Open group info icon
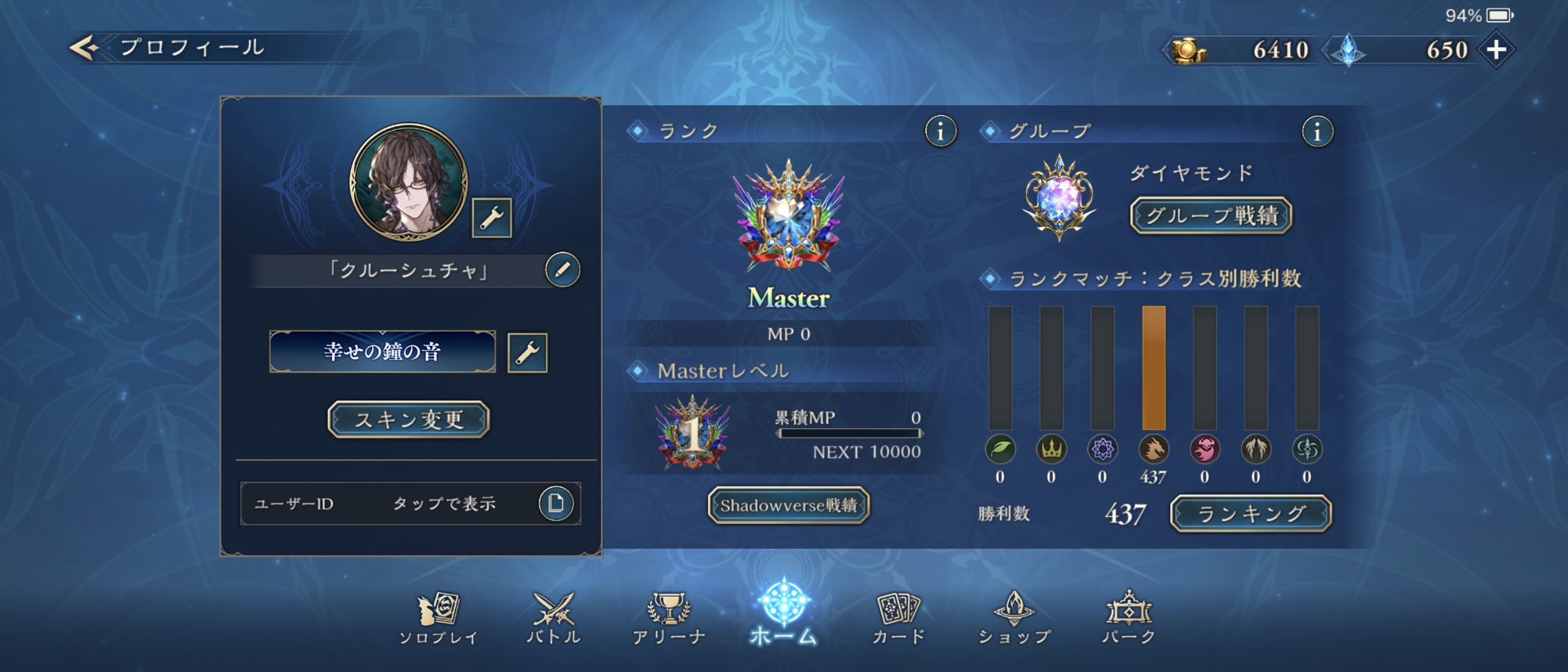 1317,131
